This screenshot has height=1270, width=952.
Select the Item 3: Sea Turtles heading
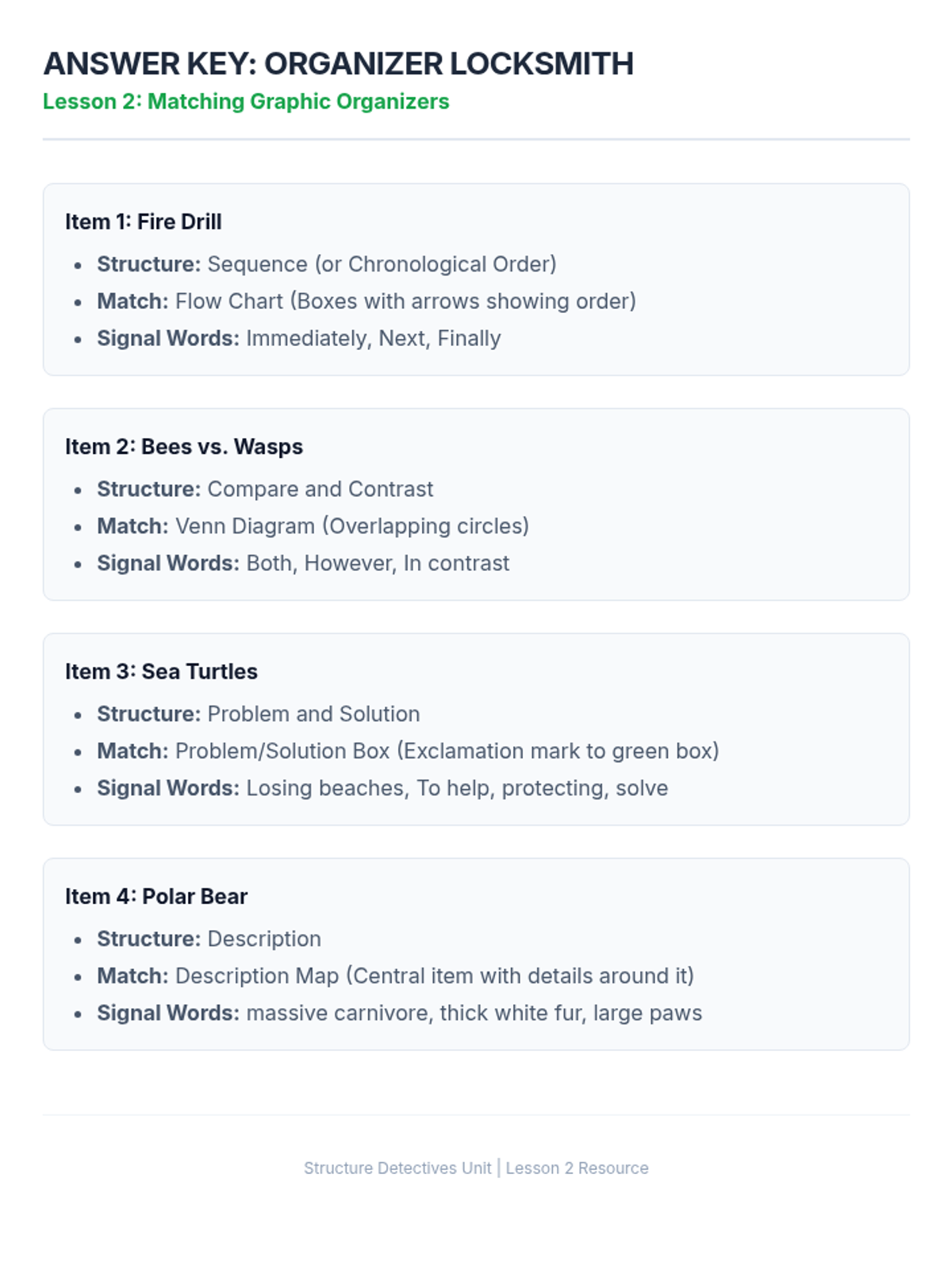tap(161, 672)
